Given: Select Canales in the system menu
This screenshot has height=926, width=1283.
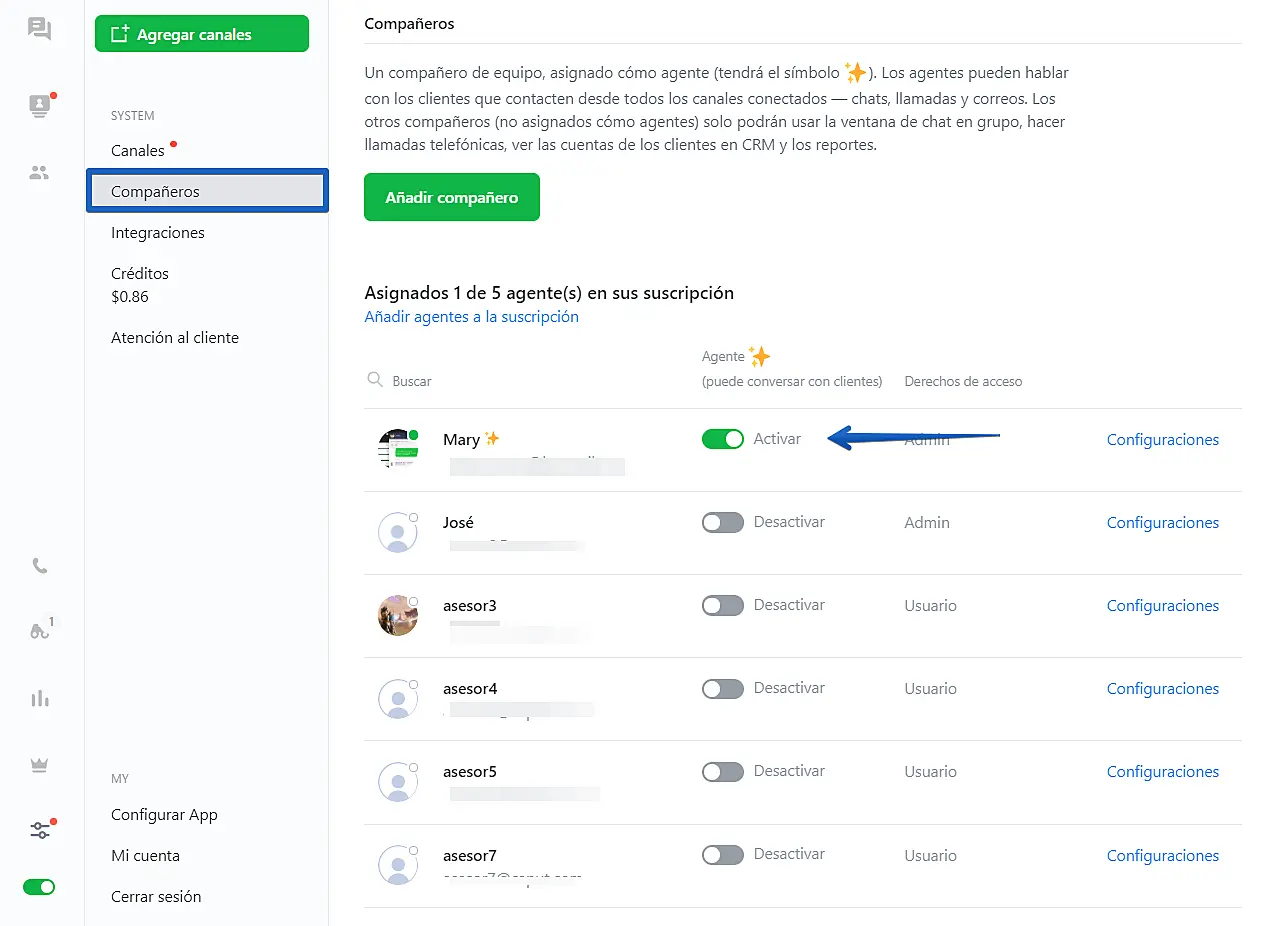Looking at the screenshot, I should tap(138, 151).
